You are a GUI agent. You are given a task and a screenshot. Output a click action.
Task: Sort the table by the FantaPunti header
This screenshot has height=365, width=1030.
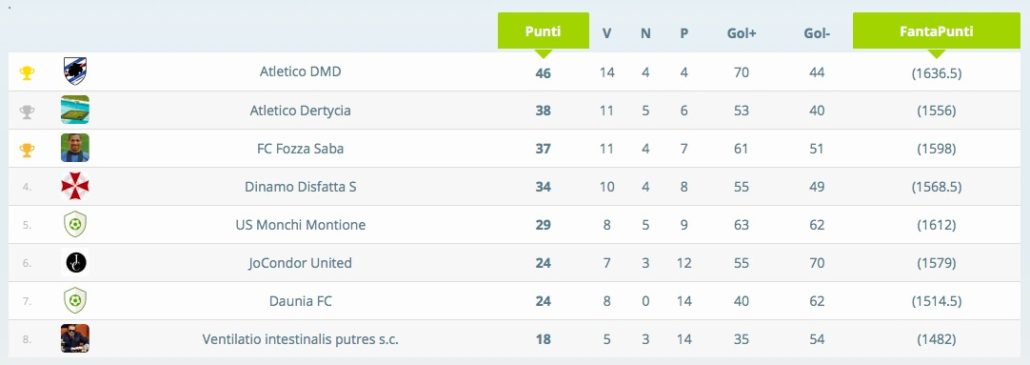936,31
